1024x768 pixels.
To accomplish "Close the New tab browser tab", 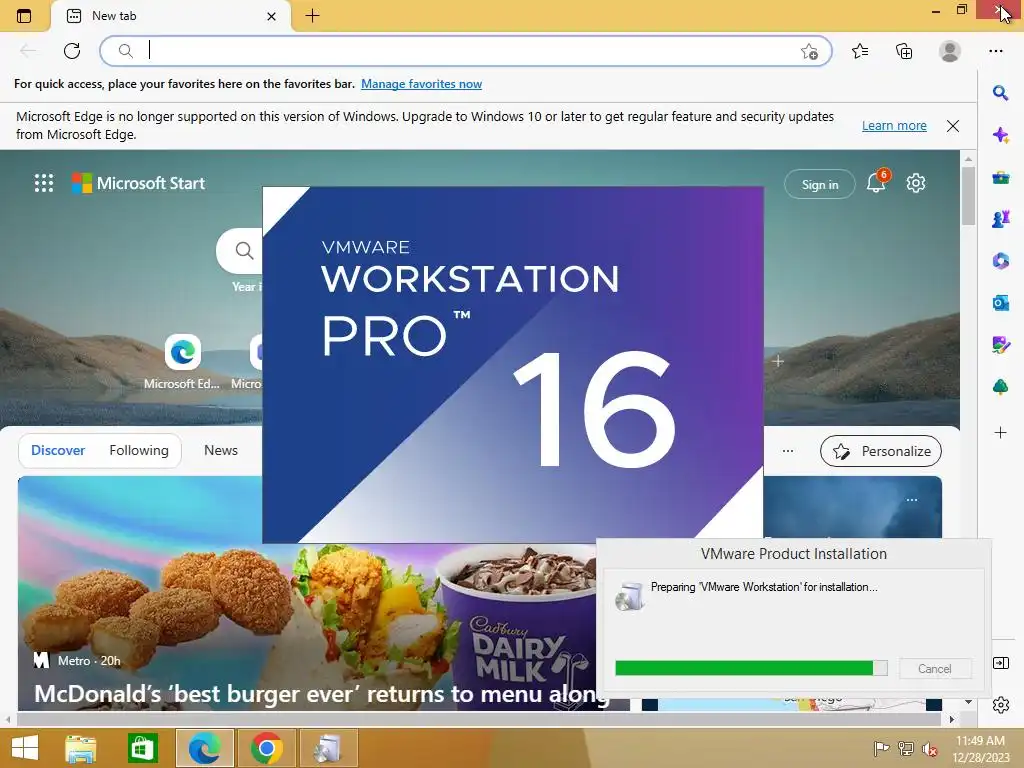I will click(271, 16).
